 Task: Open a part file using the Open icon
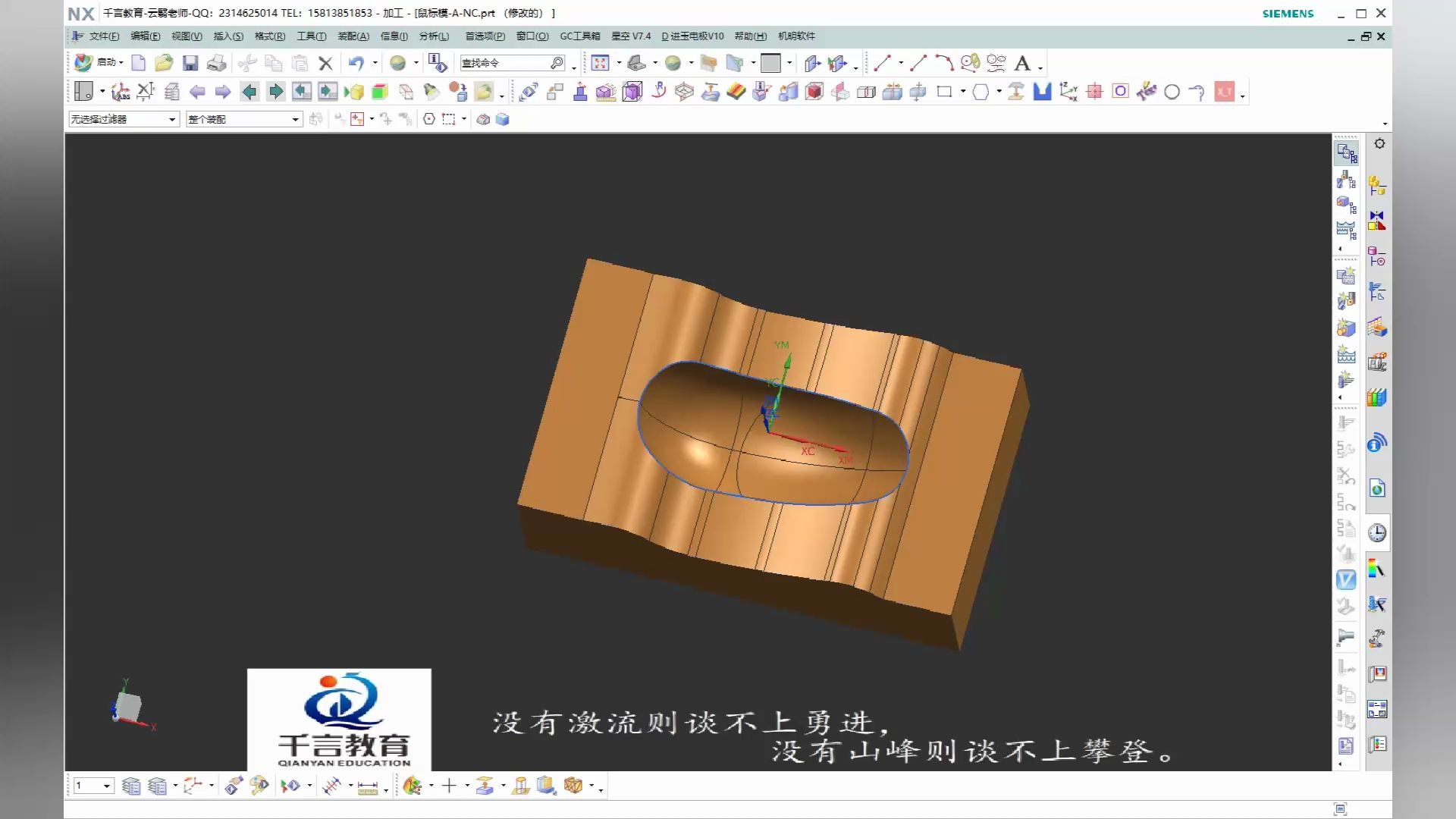point(164,63)
